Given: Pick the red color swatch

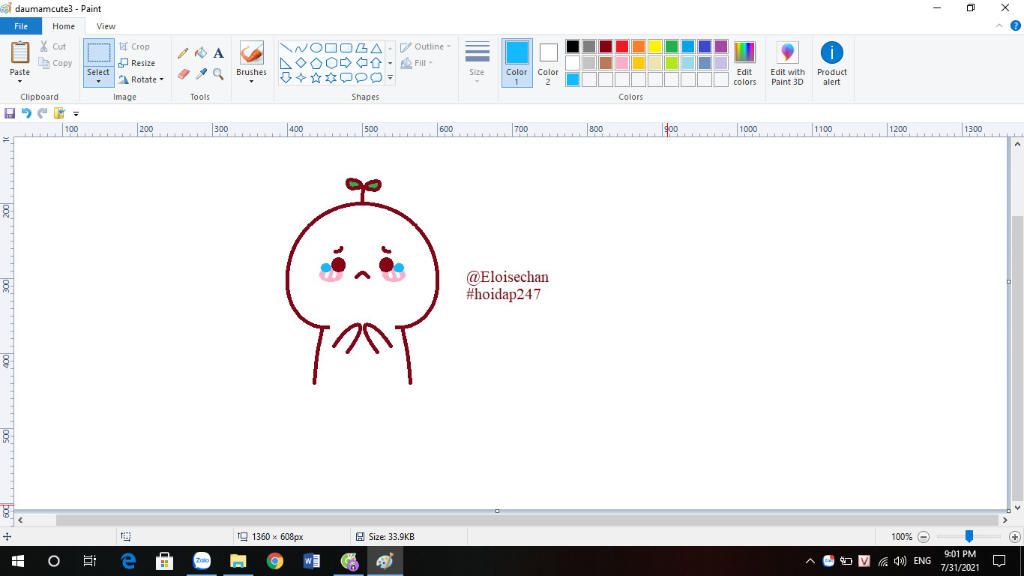Looking at the screenshot, I should (622, 46).
